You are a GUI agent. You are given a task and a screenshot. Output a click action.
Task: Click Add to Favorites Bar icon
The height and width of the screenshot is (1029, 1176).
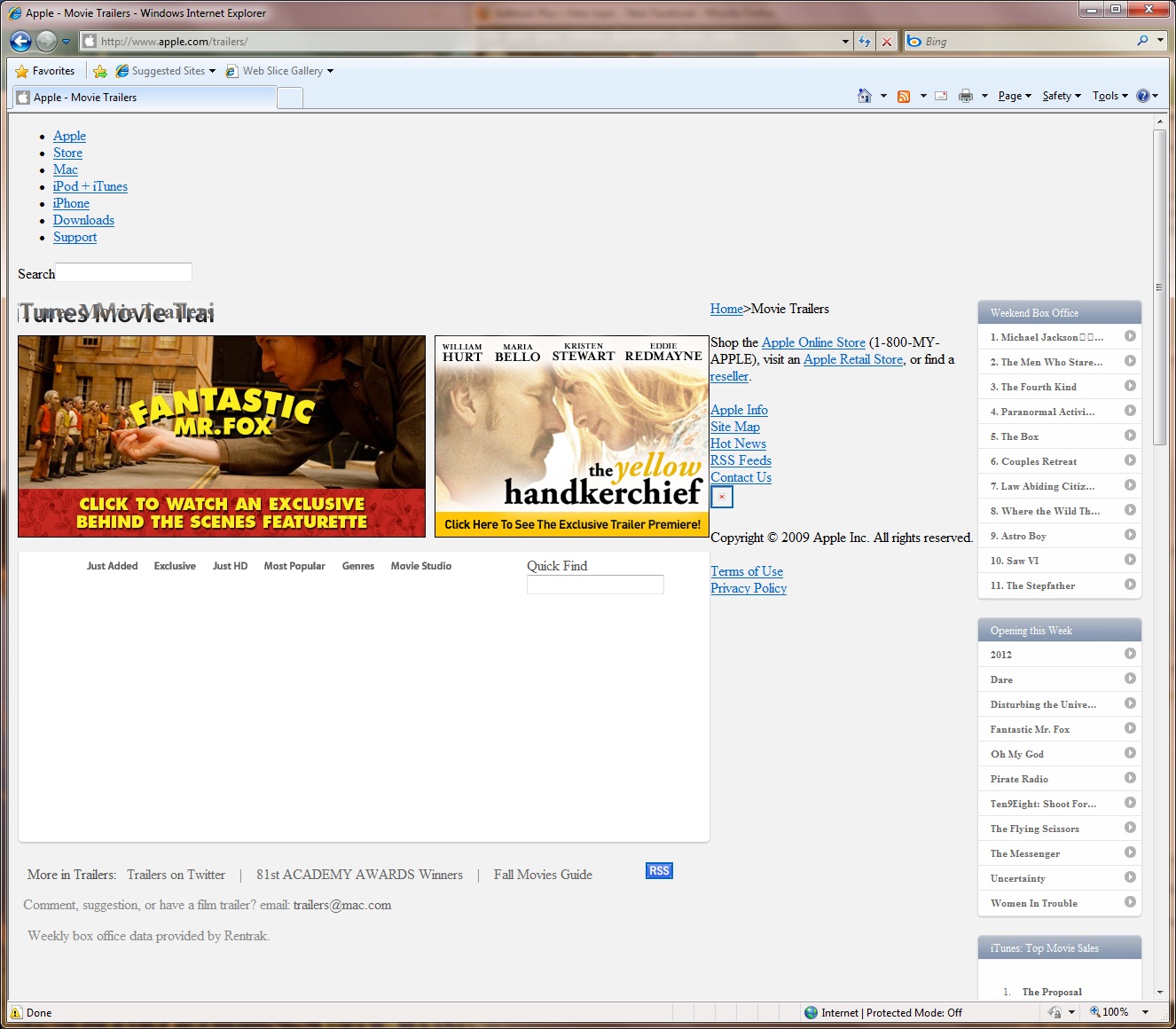(100, 71)
